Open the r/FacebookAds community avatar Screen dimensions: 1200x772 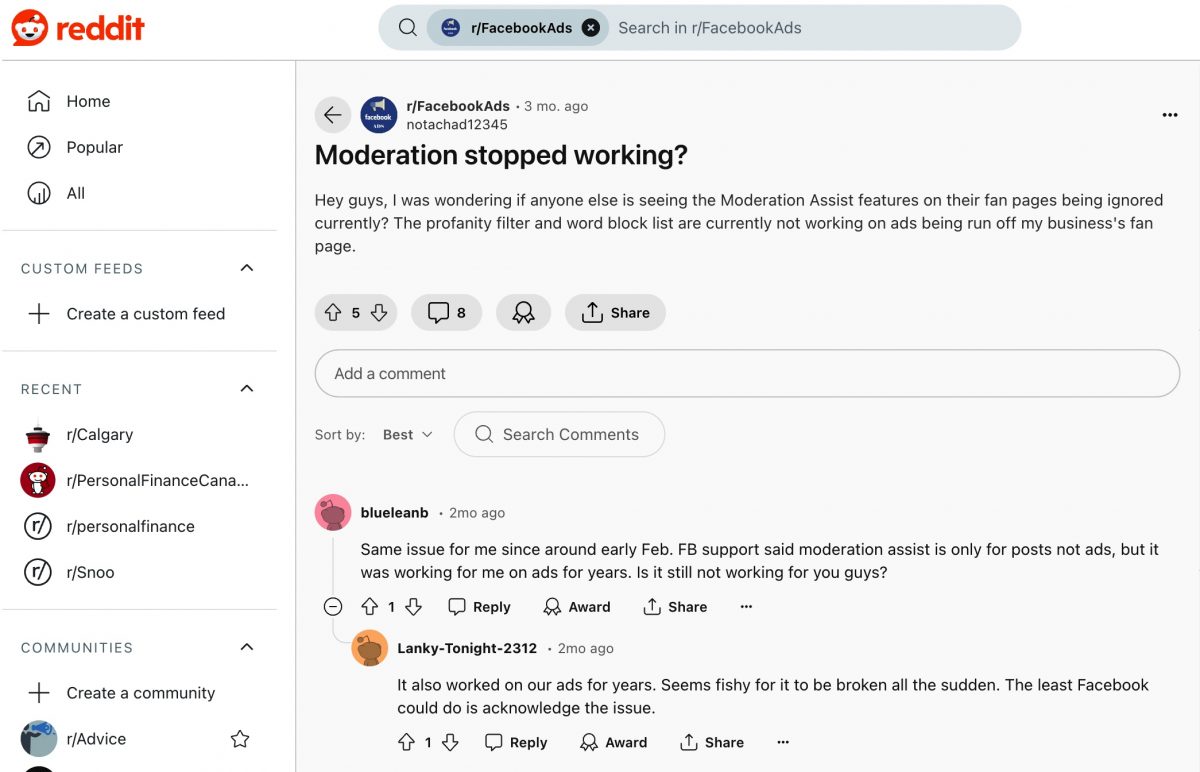coord(379,115)
